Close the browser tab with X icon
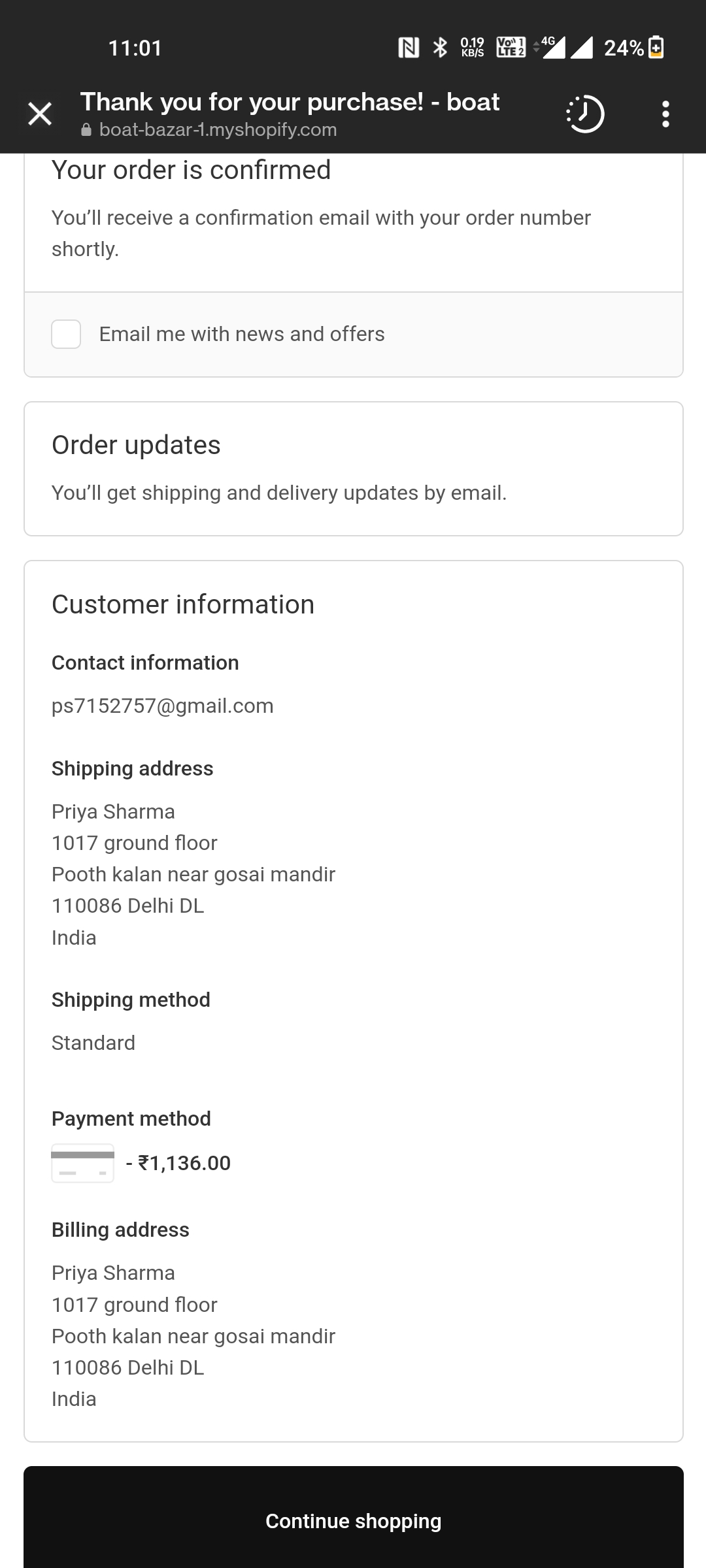The image size is (706, 1568). (x=40, y=114)
